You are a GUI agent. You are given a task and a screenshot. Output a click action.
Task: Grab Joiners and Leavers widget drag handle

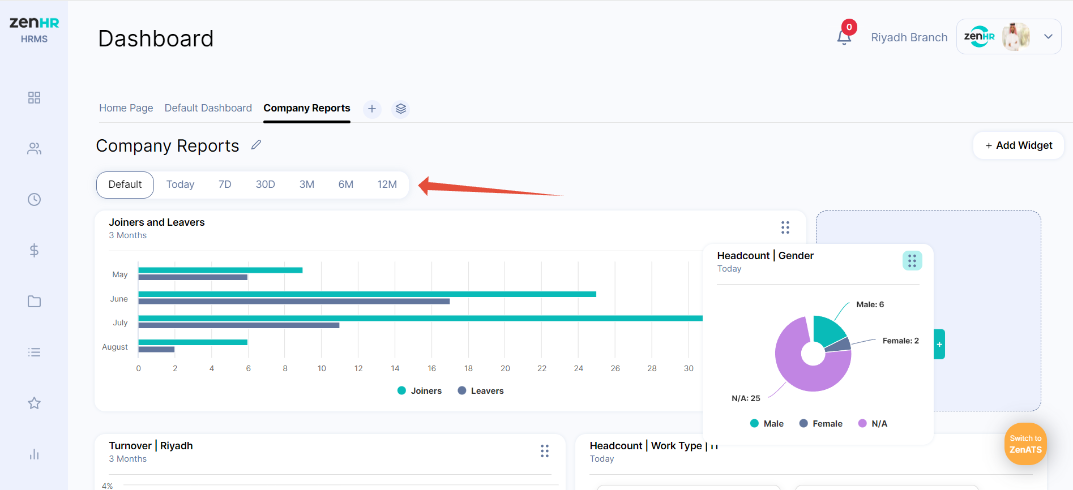[x=785, y=227]
